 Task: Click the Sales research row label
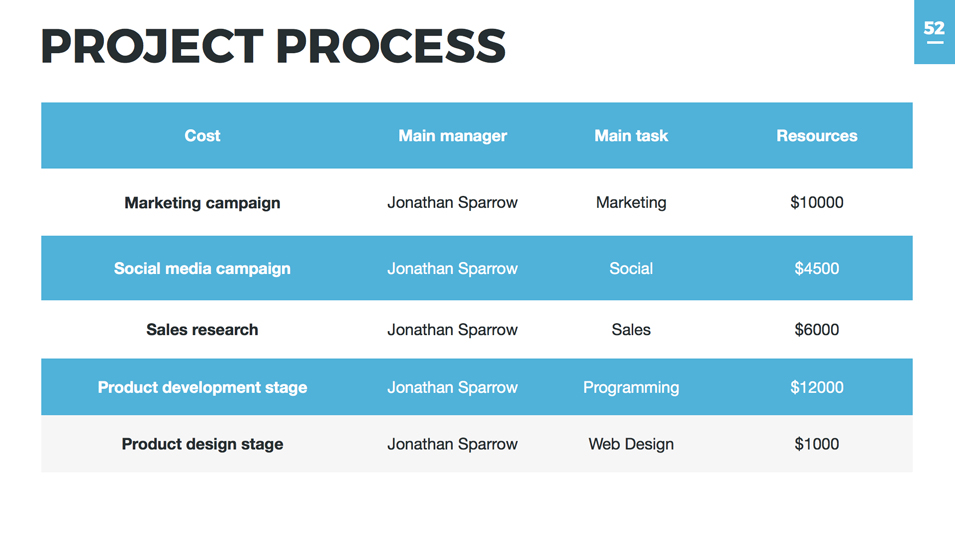[202, 330]
